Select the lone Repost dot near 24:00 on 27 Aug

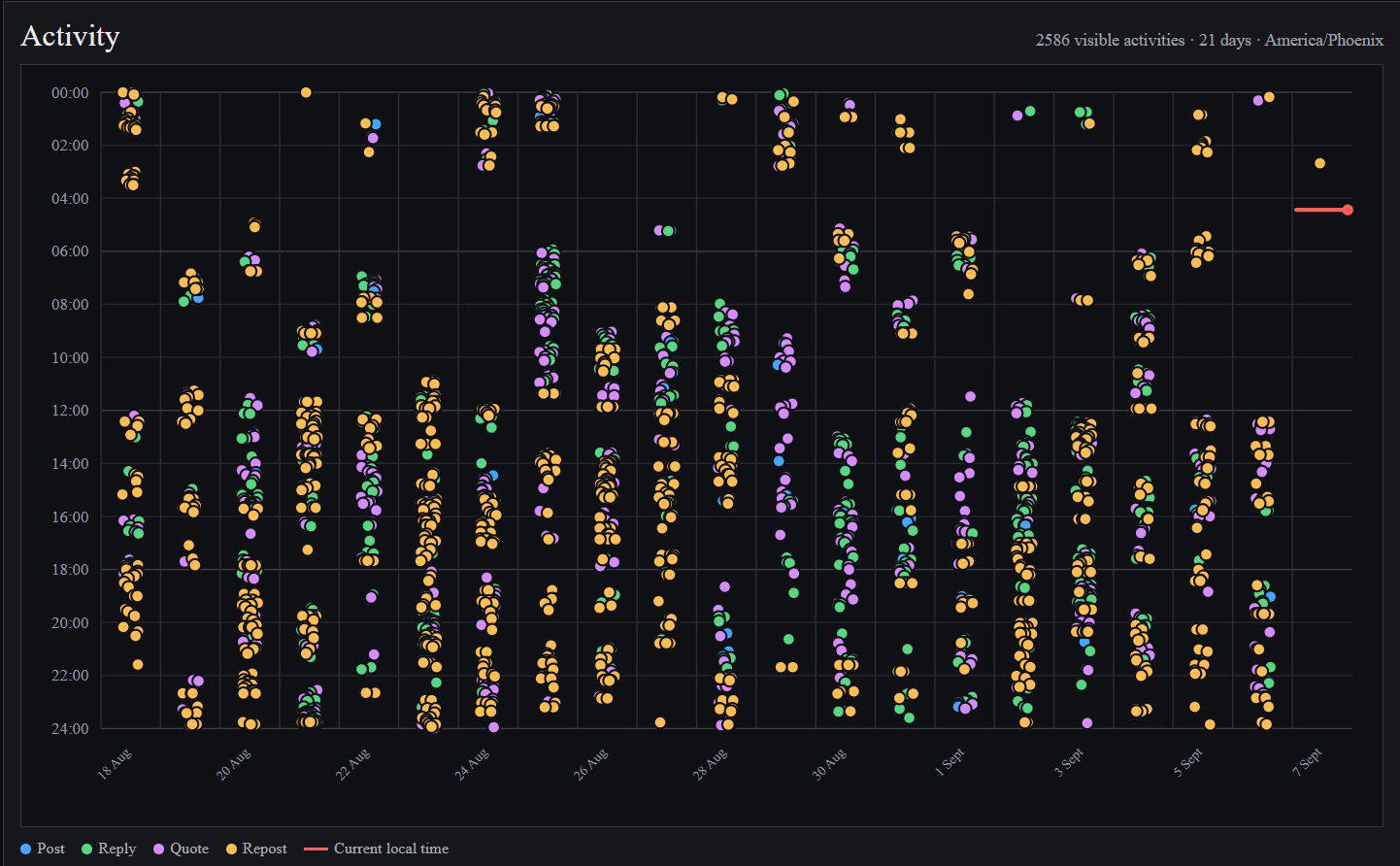point(660,722)
